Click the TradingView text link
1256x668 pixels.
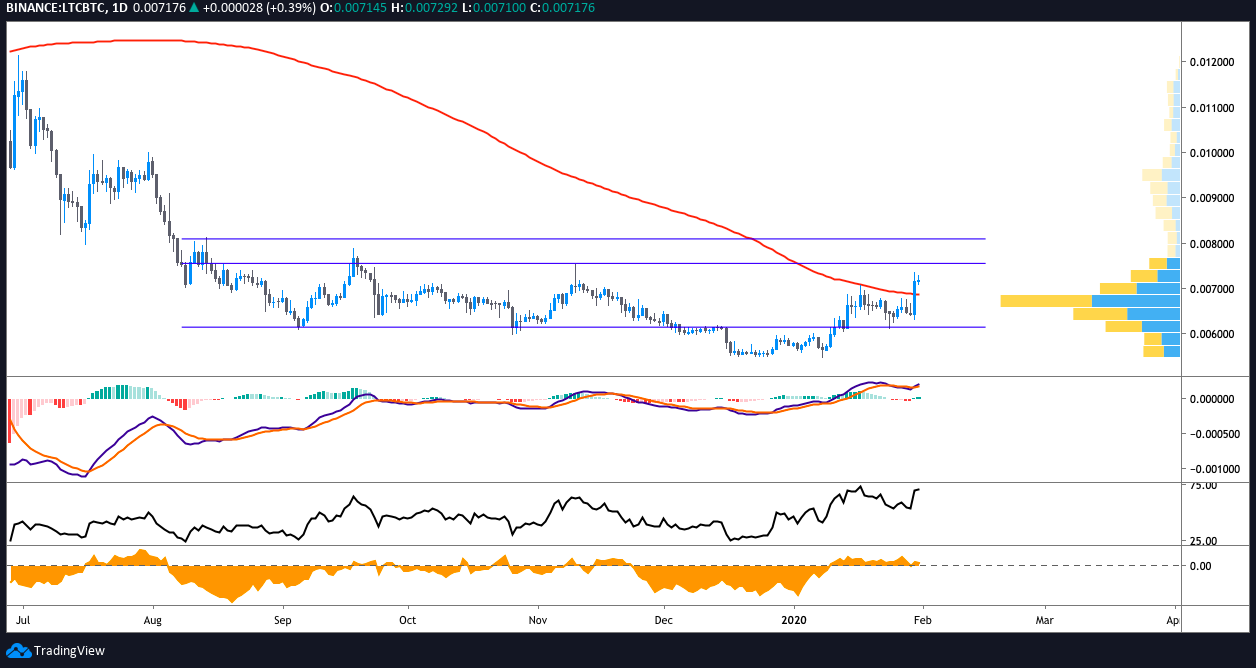[68, 651]
